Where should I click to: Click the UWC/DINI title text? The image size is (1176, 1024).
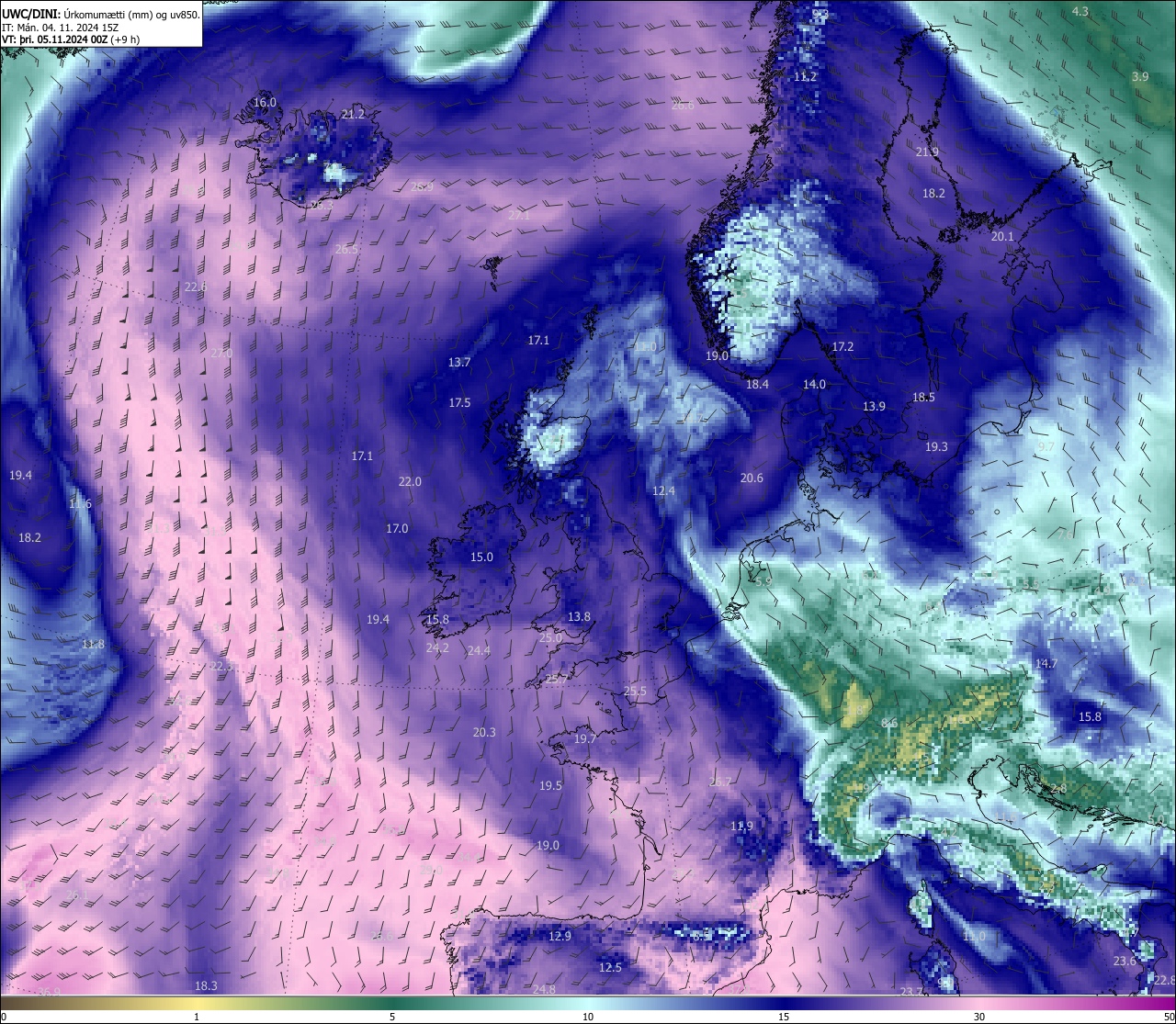[30, 14]
